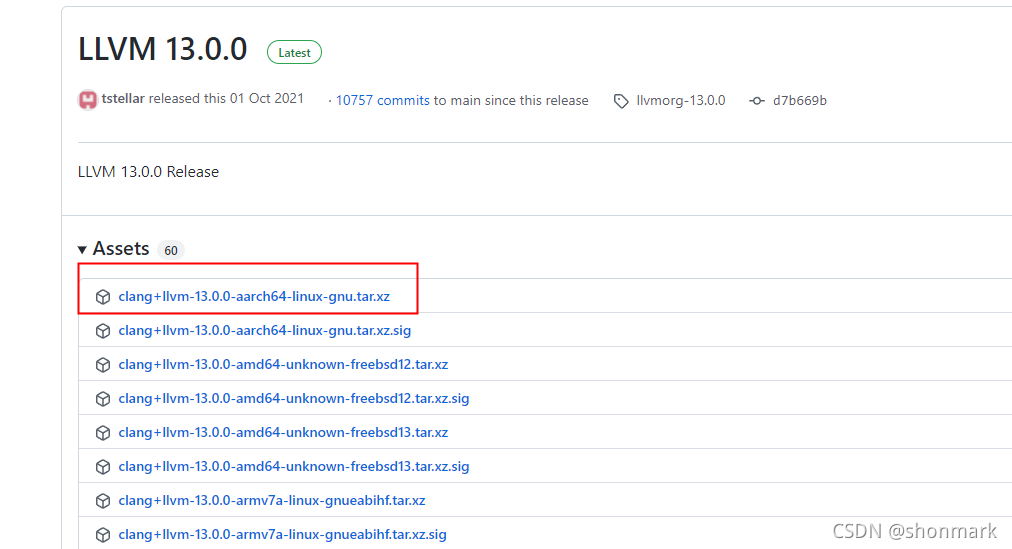
Task: Download clang+llvm-13.0.0-amd64-unknown-freebsd12.tar.xz.sig
Action: 294,399
